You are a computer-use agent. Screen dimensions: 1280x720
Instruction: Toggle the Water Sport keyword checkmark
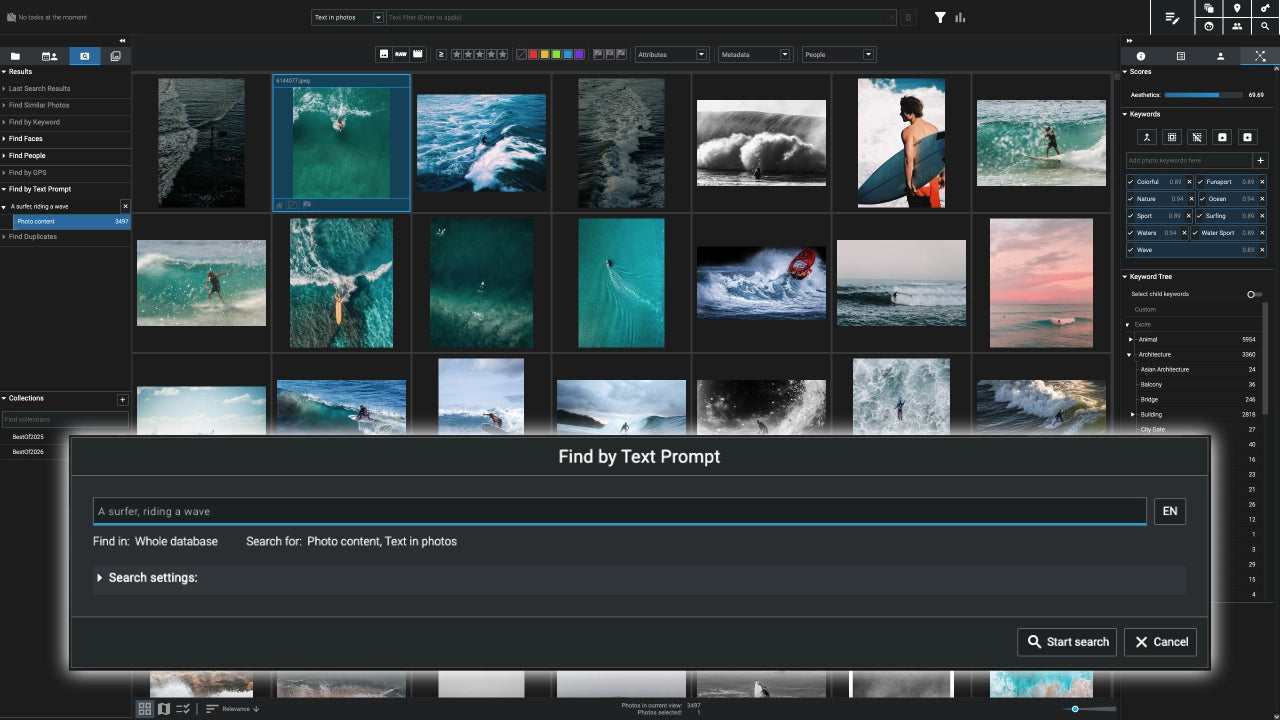1195,233
